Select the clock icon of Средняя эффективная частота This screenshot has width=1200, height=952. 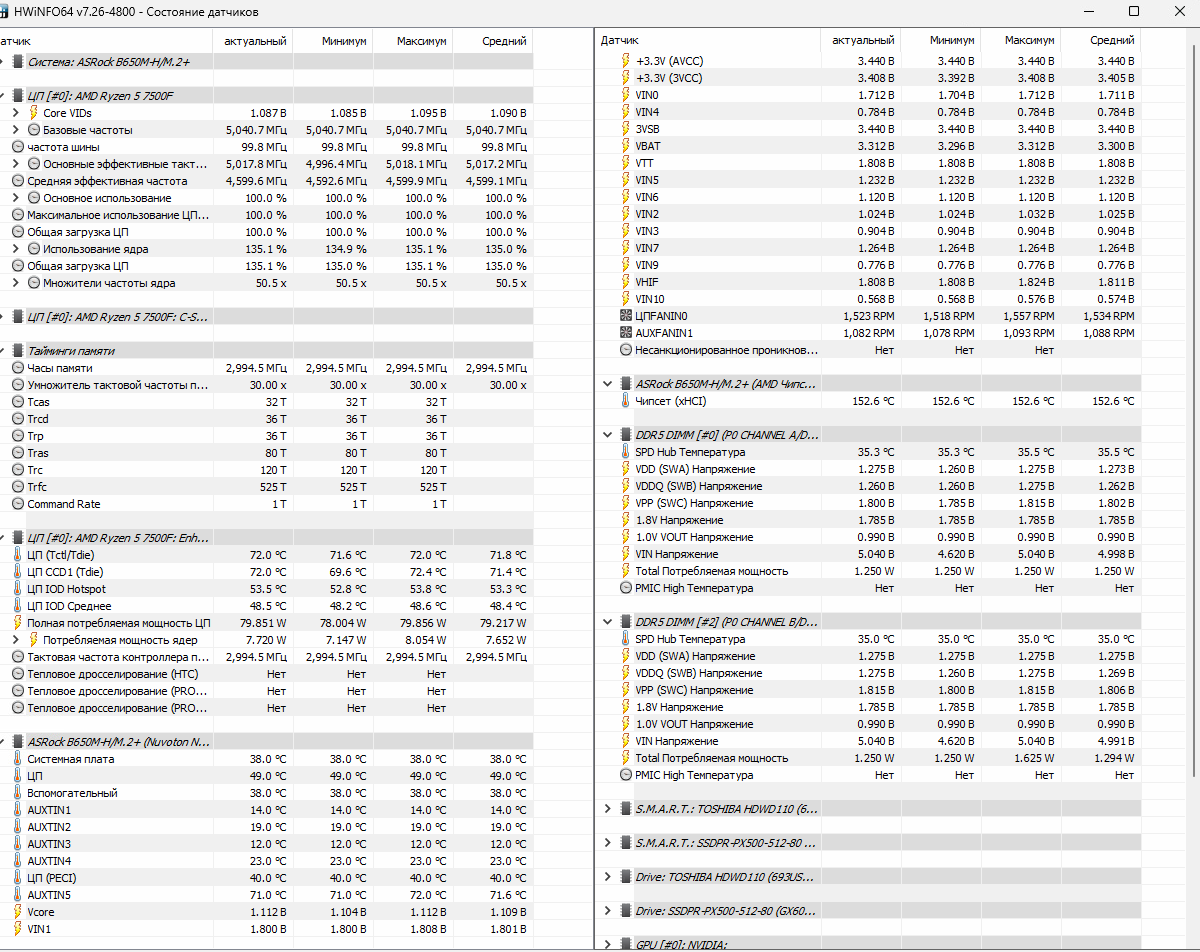click(x=18, y=181)
